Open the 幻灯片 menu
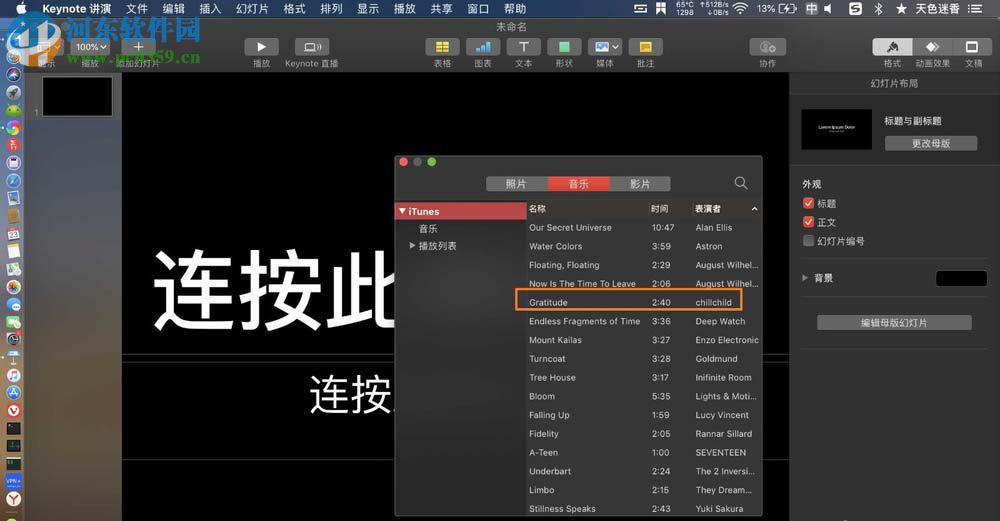This screenshot has width=1000, height=521. 252,8
